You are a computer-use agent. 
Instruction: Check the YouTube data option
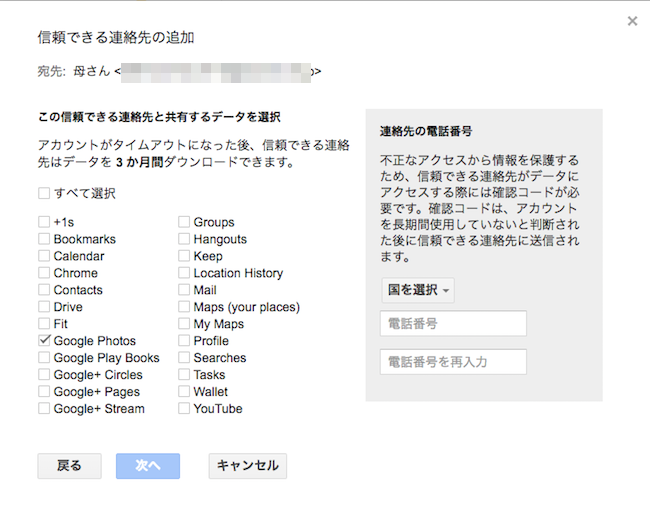[184, 409]
